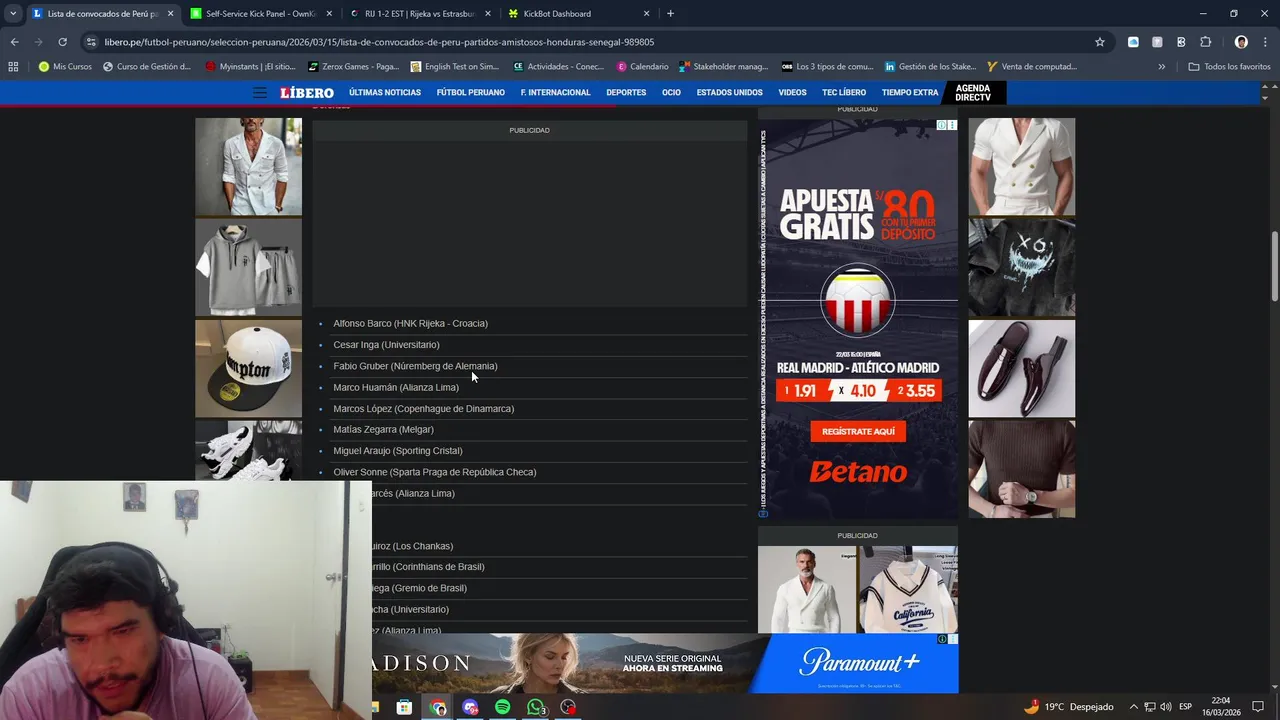Open the Mis Cursos bookmark
Image resolution: width=1280 pixels, height=720 pixels.
click(65, 67)
